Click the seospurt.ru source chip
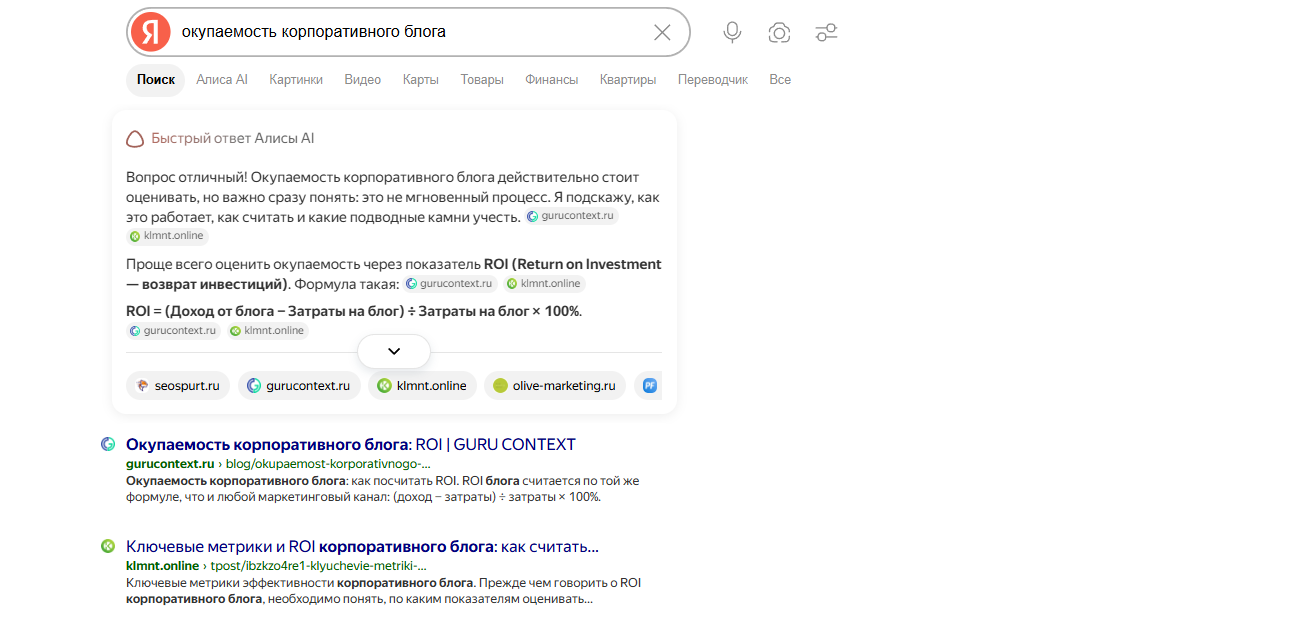Image resolution: width=1311 pixels, height=623 pixels. 178,386
